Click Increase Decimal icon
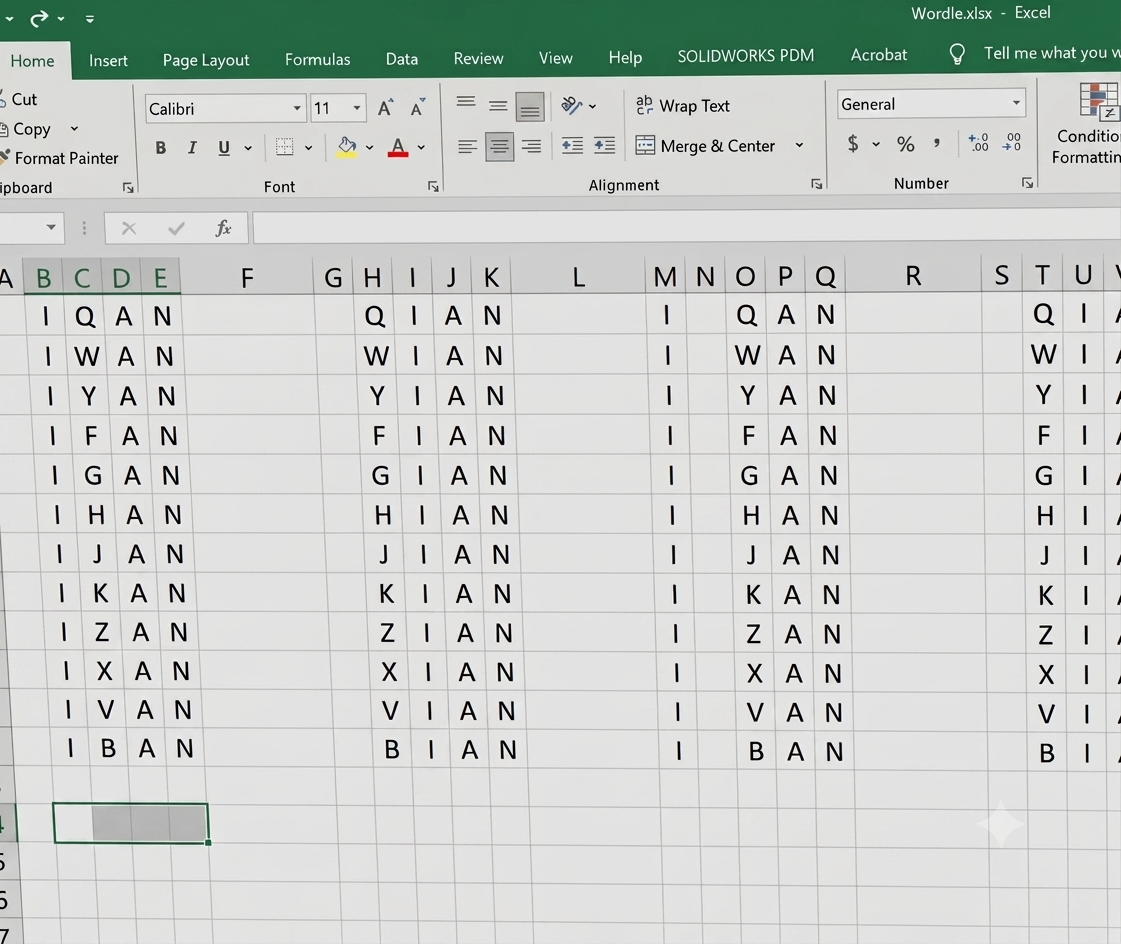 coord(978,142)
